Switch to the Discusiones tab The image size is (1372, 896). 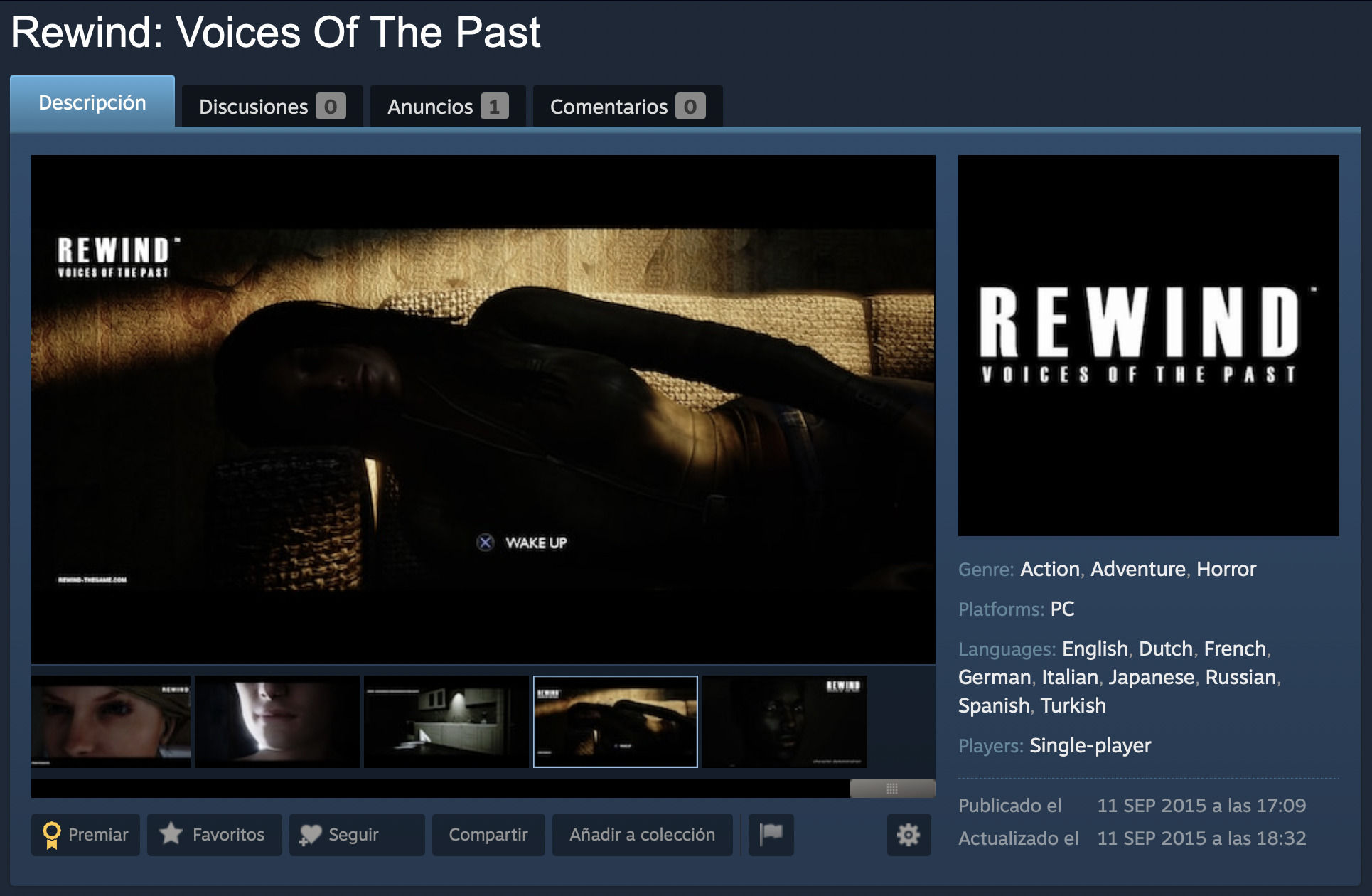point(272,107)
